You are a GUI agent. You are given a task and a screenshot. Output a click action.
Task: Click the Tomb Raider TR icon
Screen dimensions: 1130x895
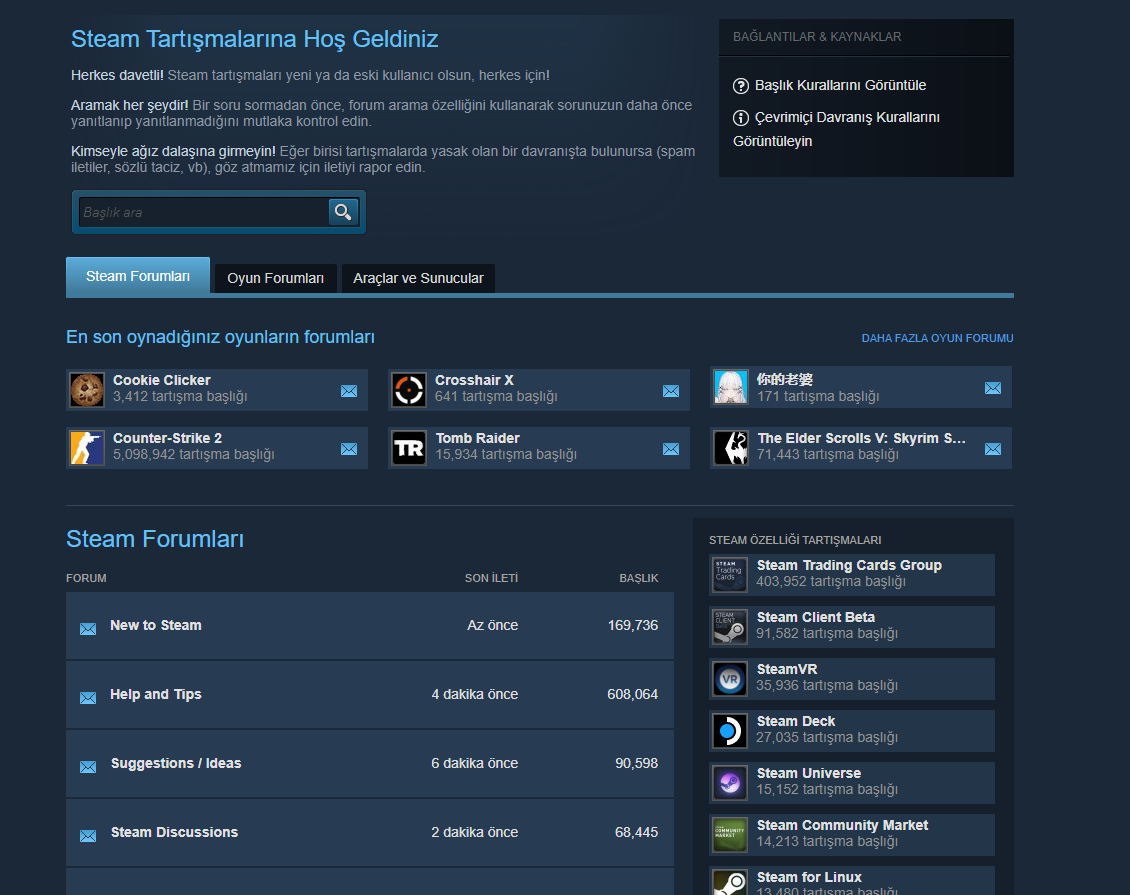[x=409, y=448]
